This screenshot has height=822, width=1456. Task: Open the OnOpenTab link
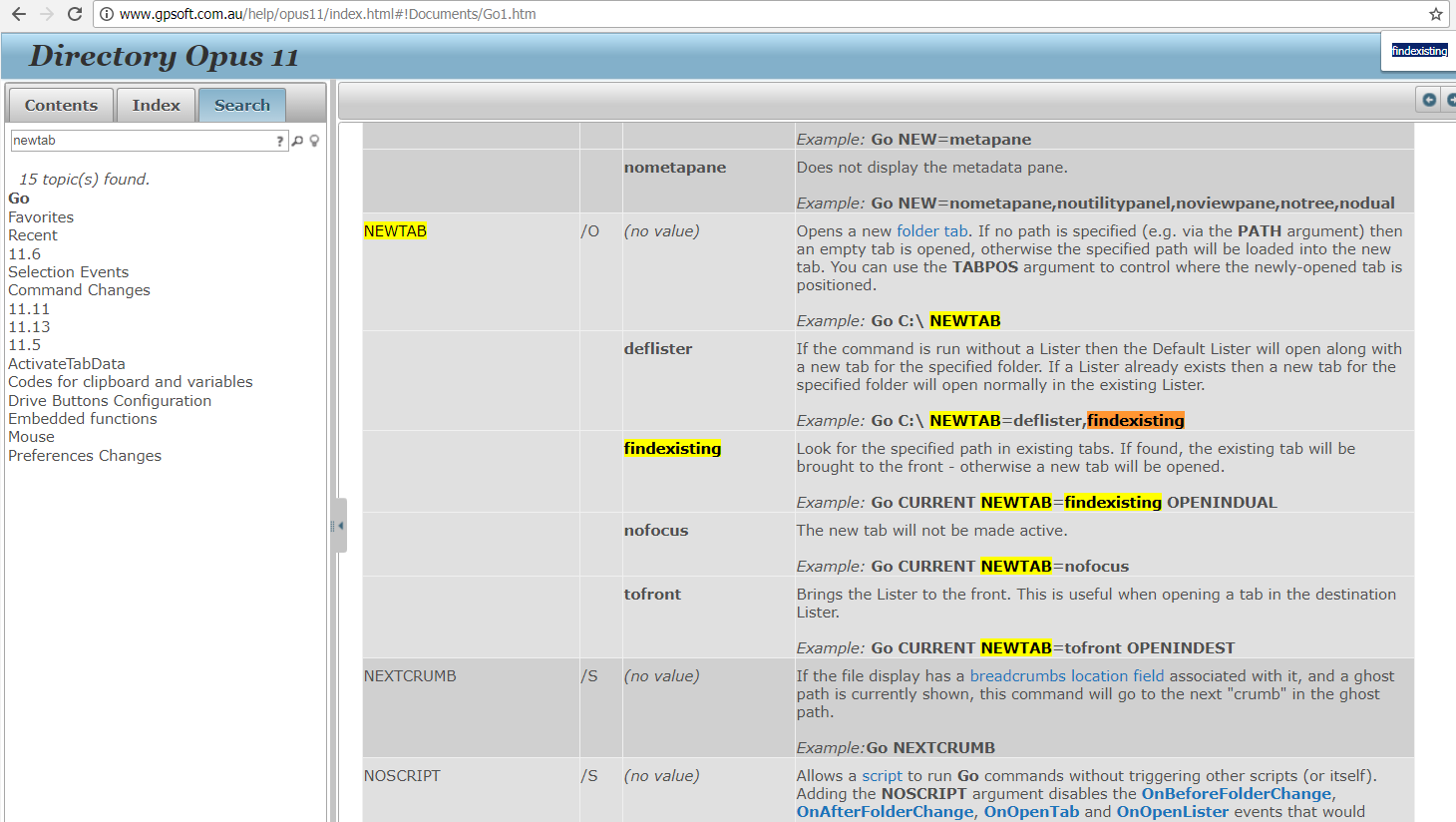[1031, 812]
